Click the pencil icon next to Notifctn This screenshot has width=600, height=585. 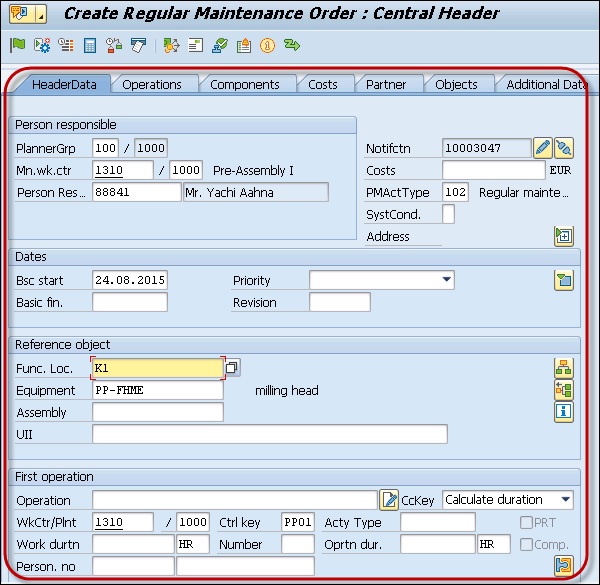[542, 148]
